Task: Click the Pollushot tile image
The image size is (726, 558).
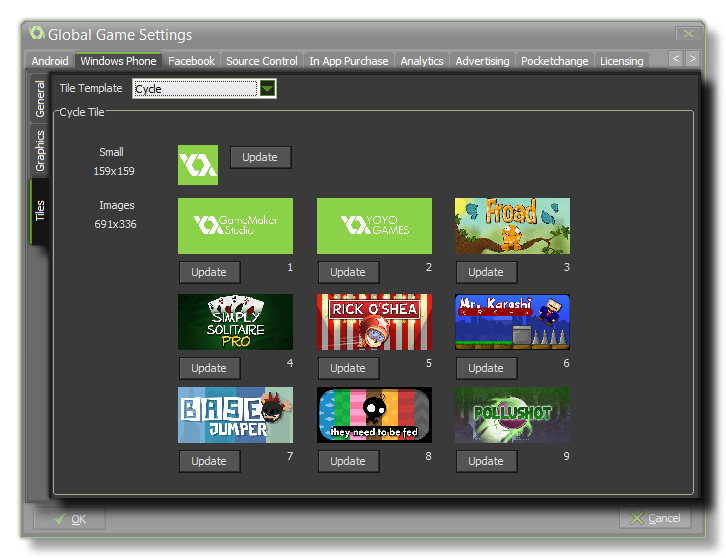Action: pos(512,415)
